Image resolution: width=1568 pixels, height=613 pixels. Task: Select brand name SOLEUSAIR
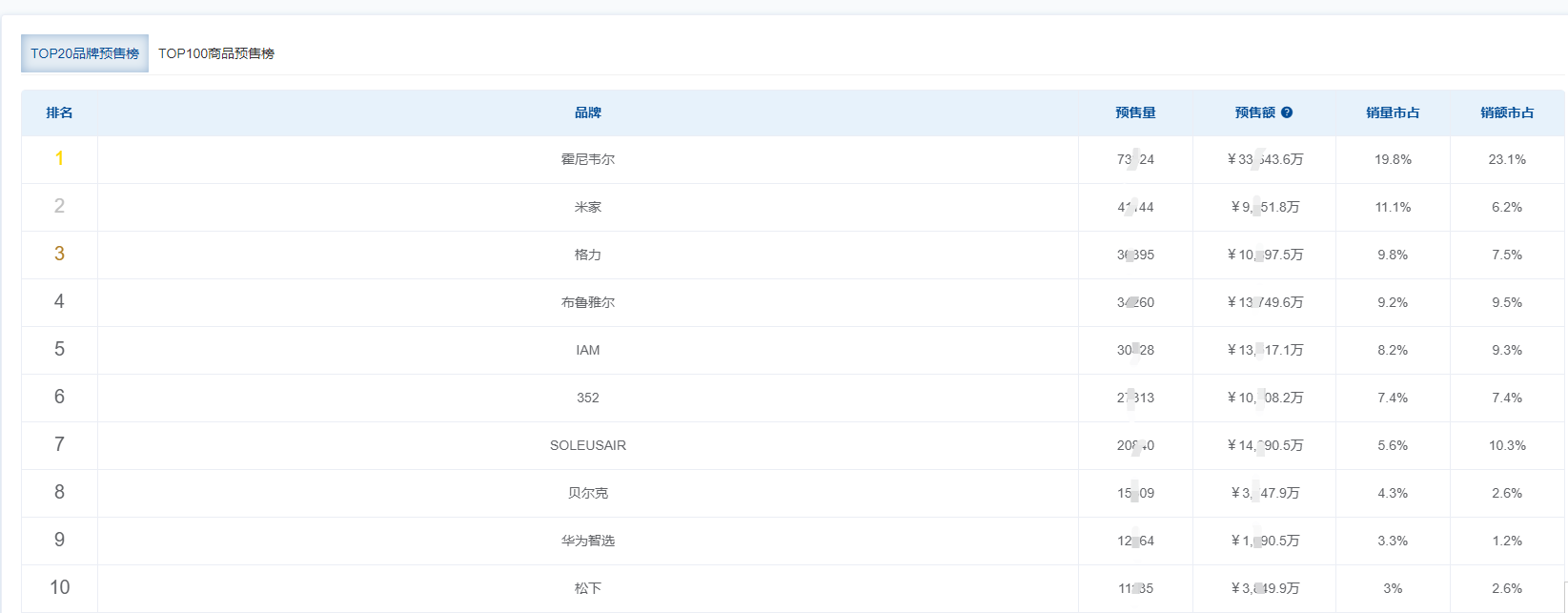(588, 445)
